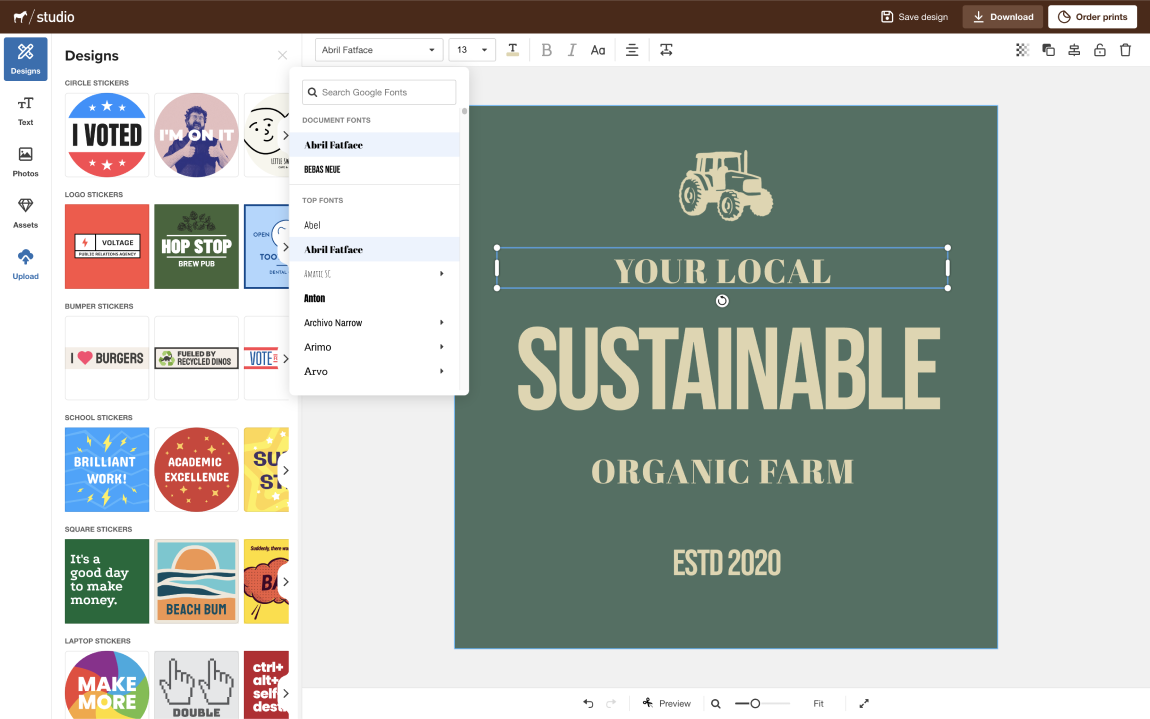Enter fullscreen with the expand arrows icon
Screen dimensions: 1150x719
pos(864,704)
